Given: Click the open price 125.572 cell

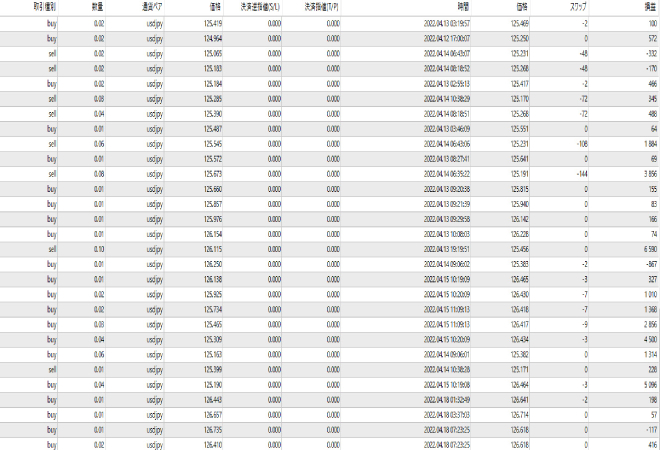Looking at the screenshot, I should coord(213,159).
